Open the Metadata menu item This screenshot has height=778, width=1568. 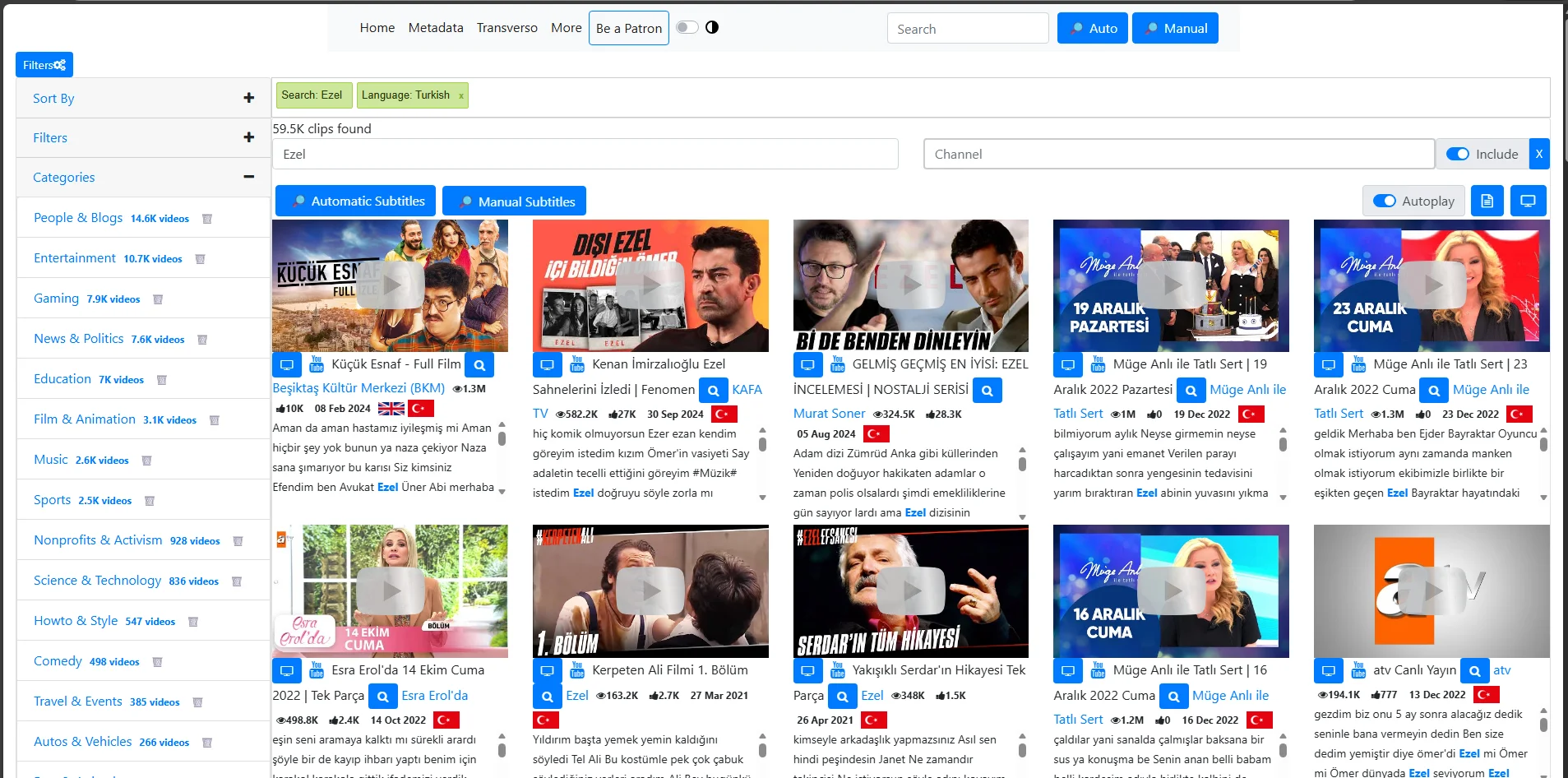(436, 27)
